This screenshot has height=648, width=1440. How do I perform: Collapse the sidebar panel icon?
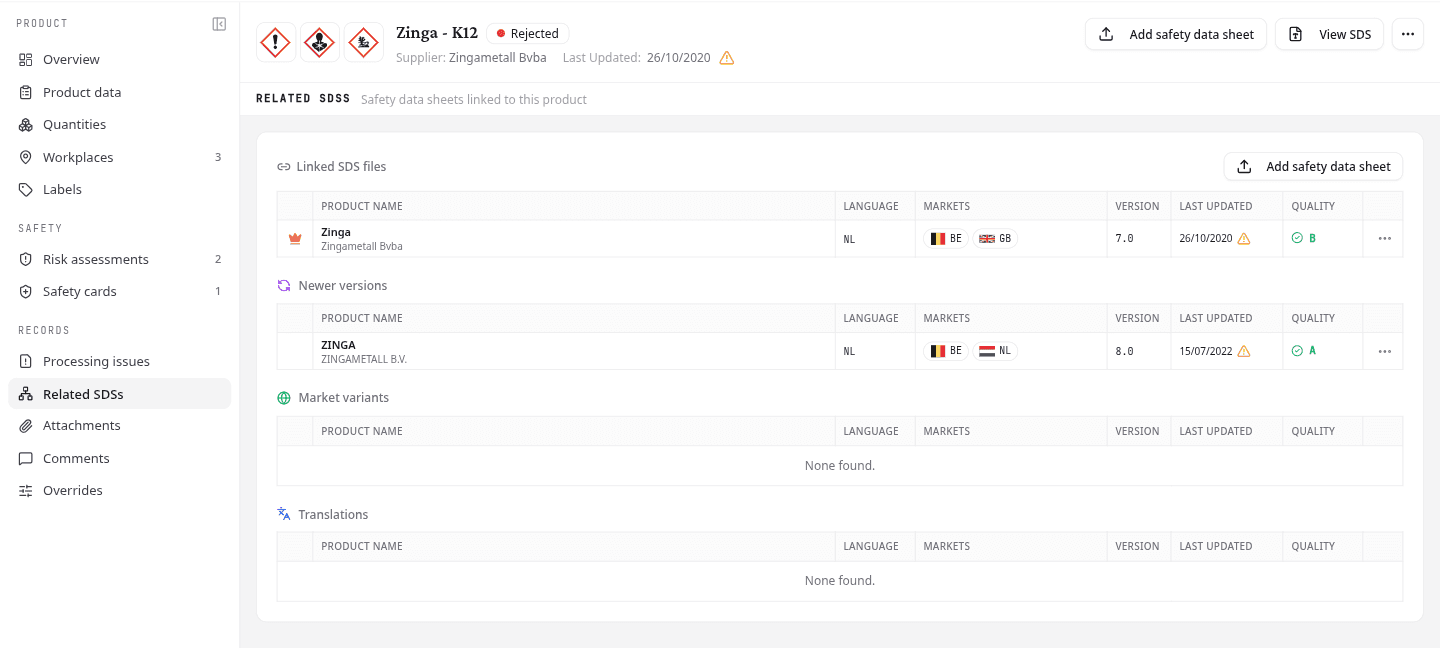[x=219, y=24]
